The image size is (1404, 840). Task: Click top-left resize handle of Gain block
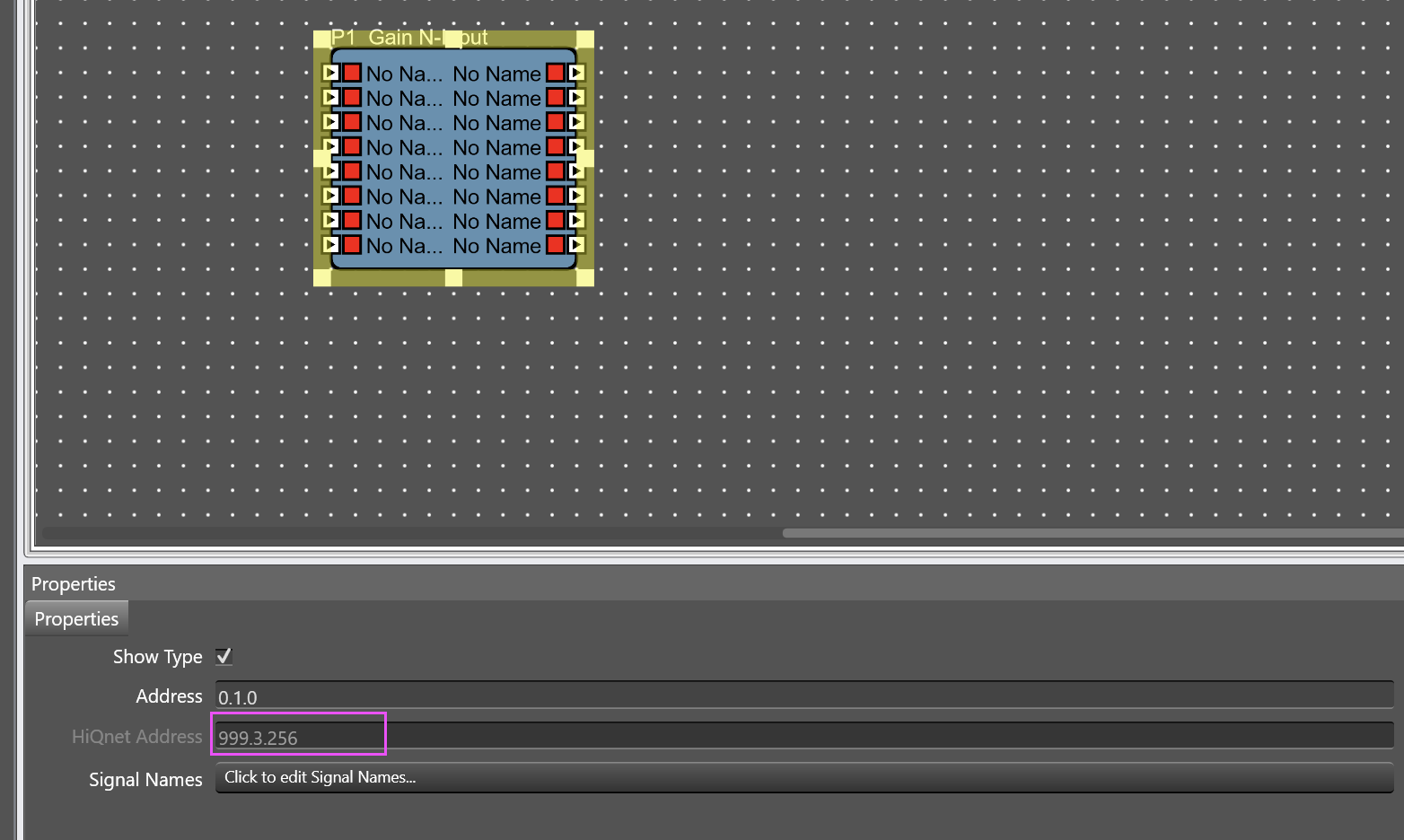click(x=321, y=39)
